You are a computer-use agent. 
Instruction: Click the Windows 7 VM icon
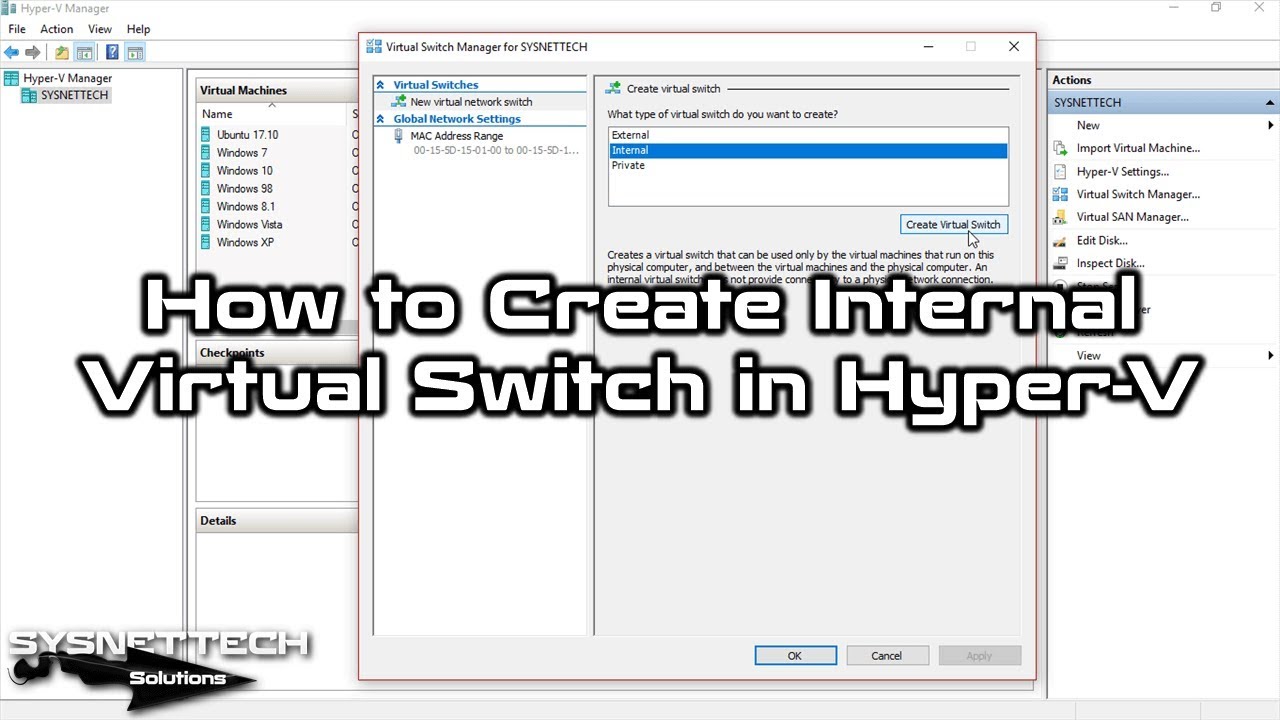click(x=207, y=153)
